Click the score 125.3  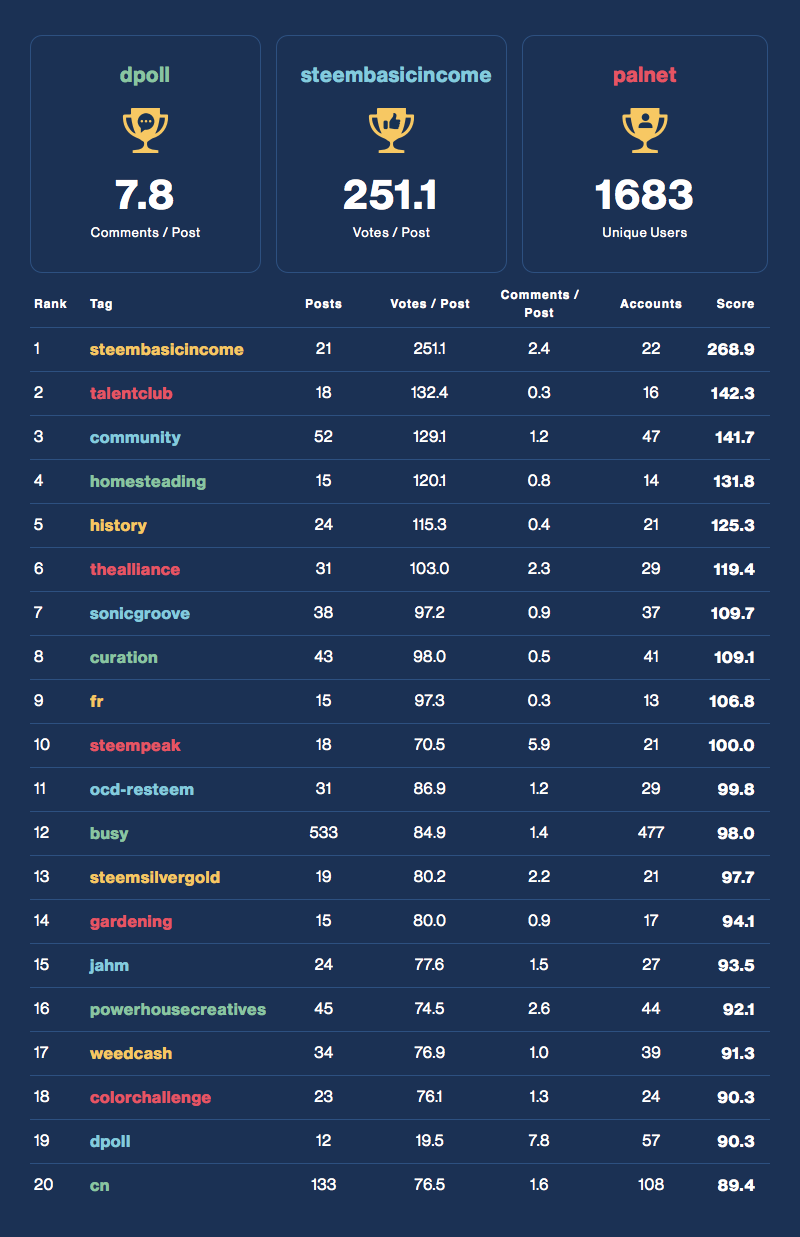pyautogui.click(x=732, y=525)
